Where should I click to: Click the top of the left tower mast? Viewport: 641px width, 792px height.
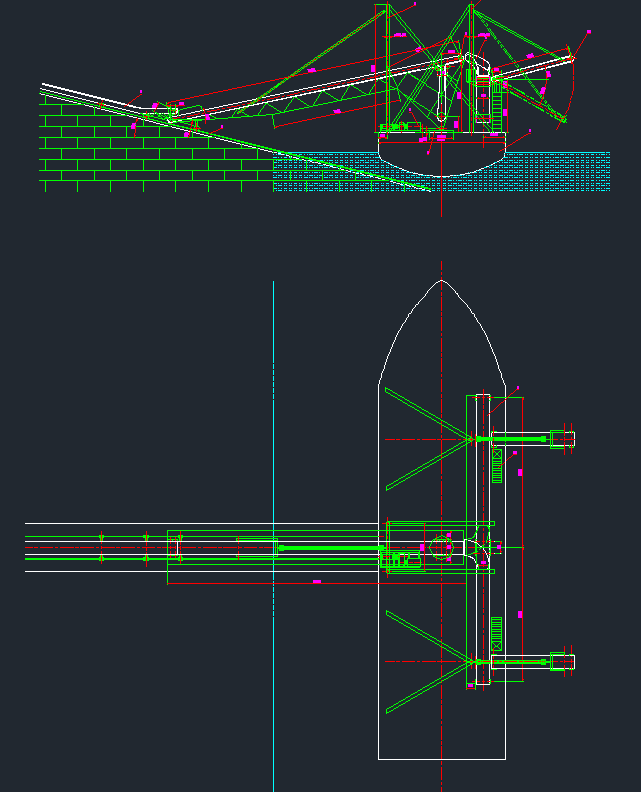click(381, 7)
